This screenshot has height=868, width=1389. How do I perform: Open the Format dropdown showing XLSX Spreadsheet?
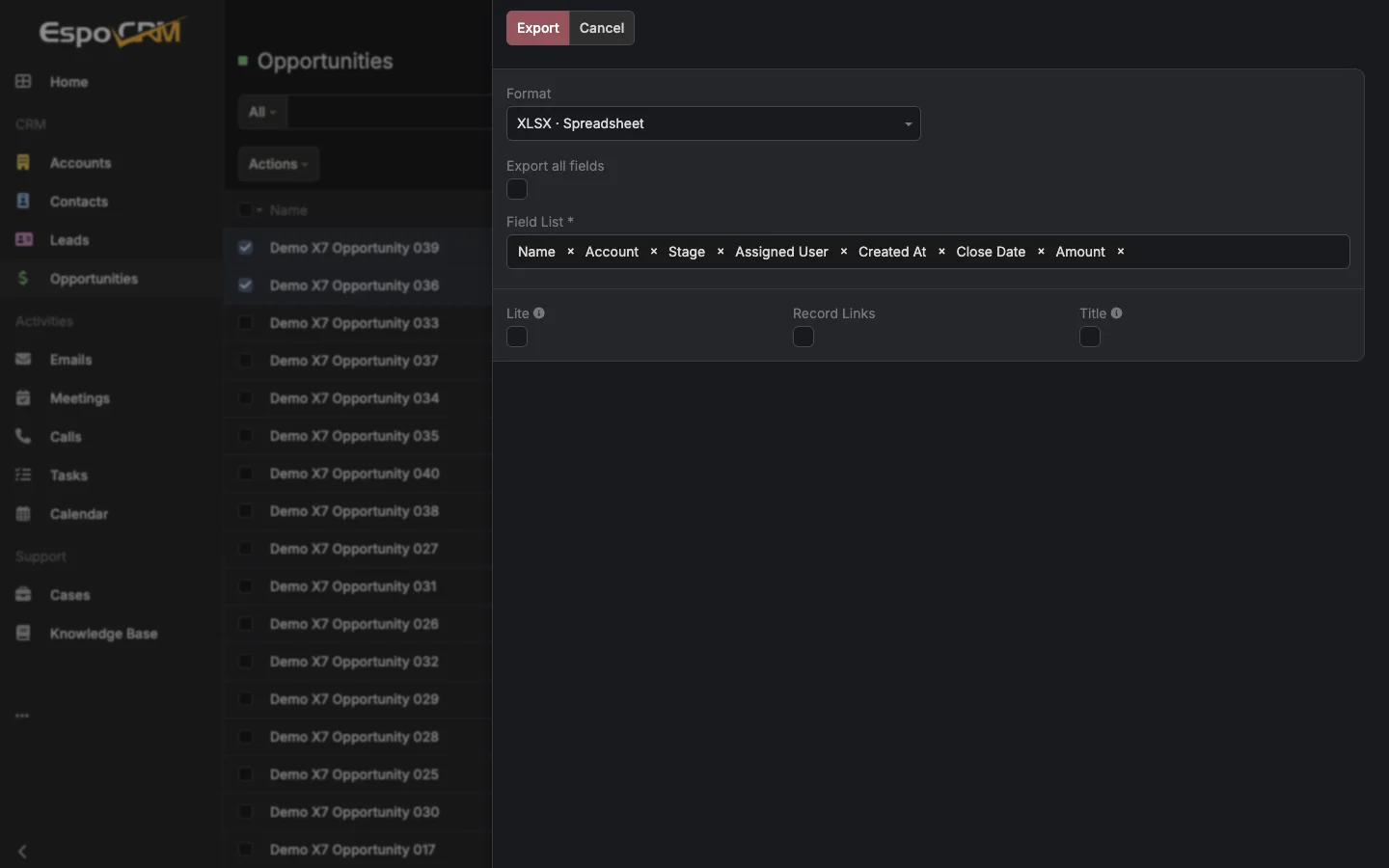tap(713, 123)
